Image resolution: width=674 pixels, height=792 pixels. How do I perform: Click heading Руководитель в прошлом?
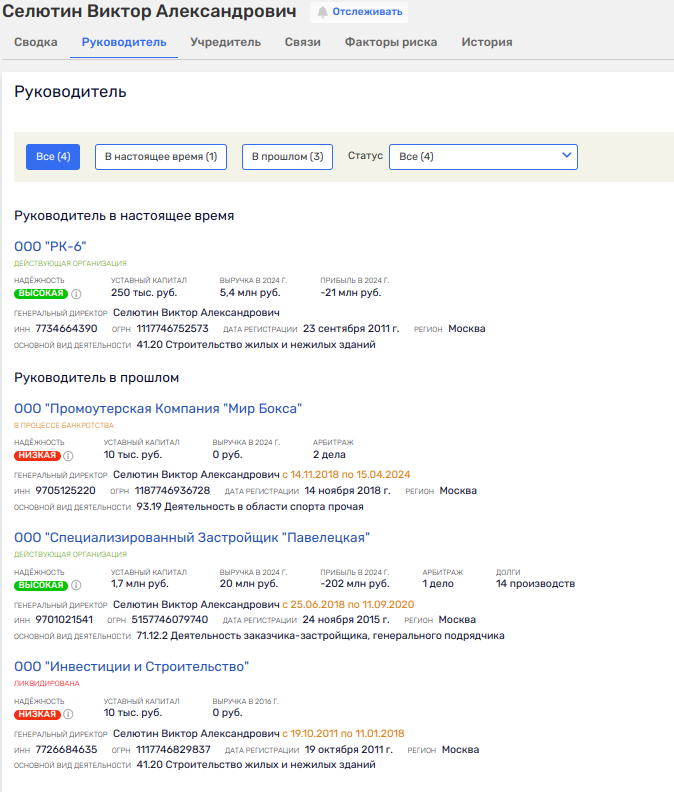(97, 378)
